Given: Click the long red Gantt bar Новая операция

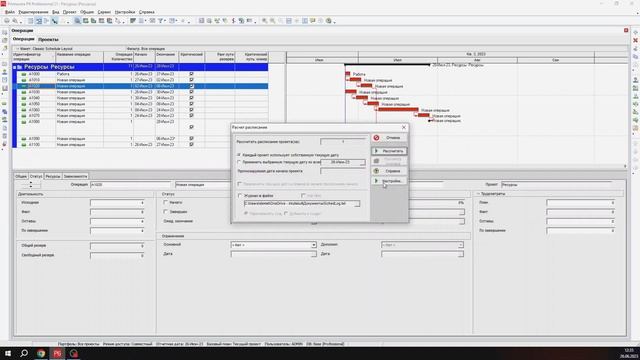Looking at the screenshot, I should click(398, 110).
